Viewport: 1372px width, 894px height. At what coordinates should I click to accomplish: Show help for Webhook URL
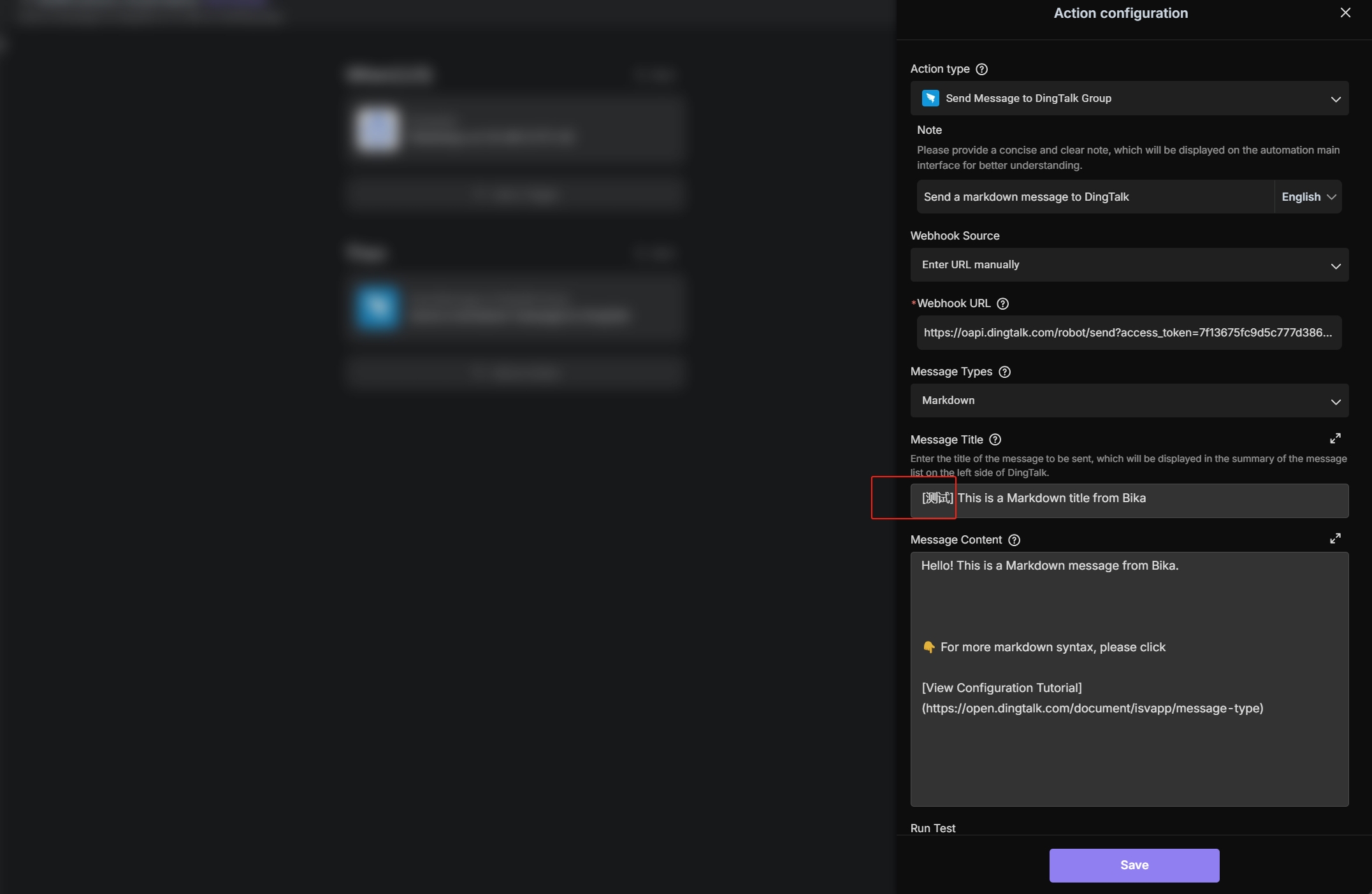(x=1002, y=303)
